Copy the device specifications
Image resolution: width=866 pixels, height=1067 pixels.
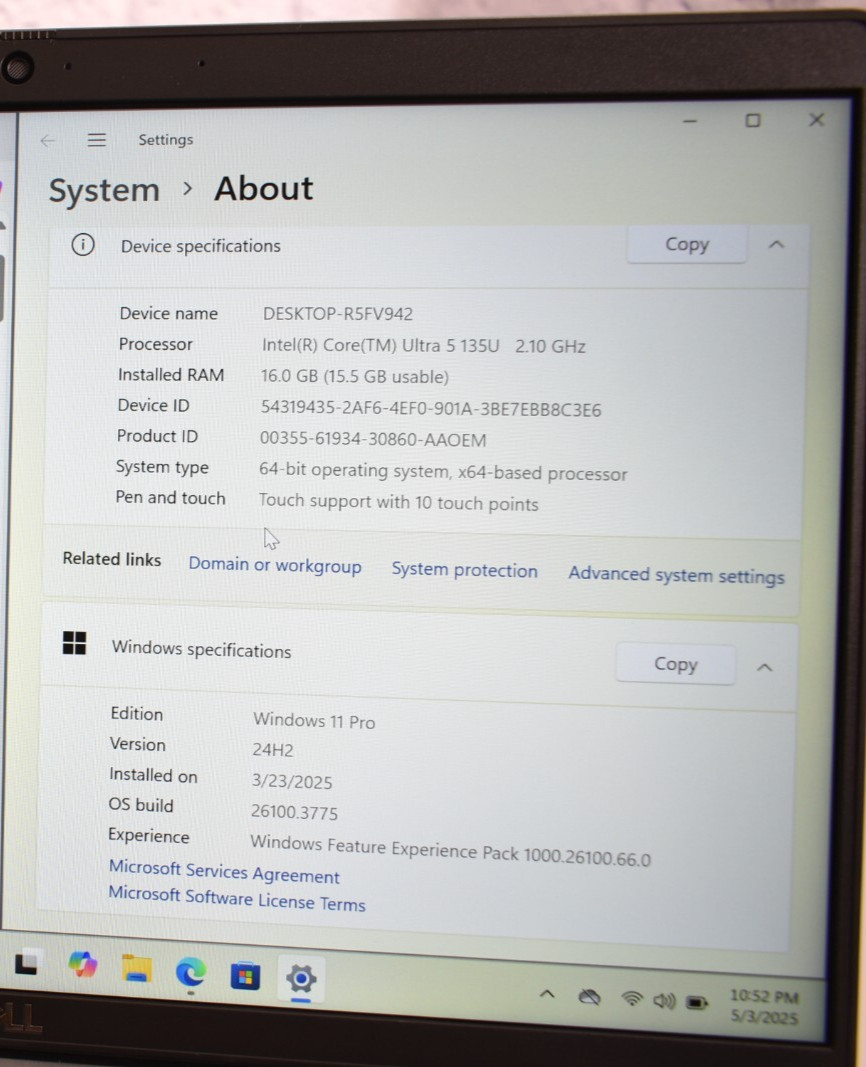click(x=686, y=244)
